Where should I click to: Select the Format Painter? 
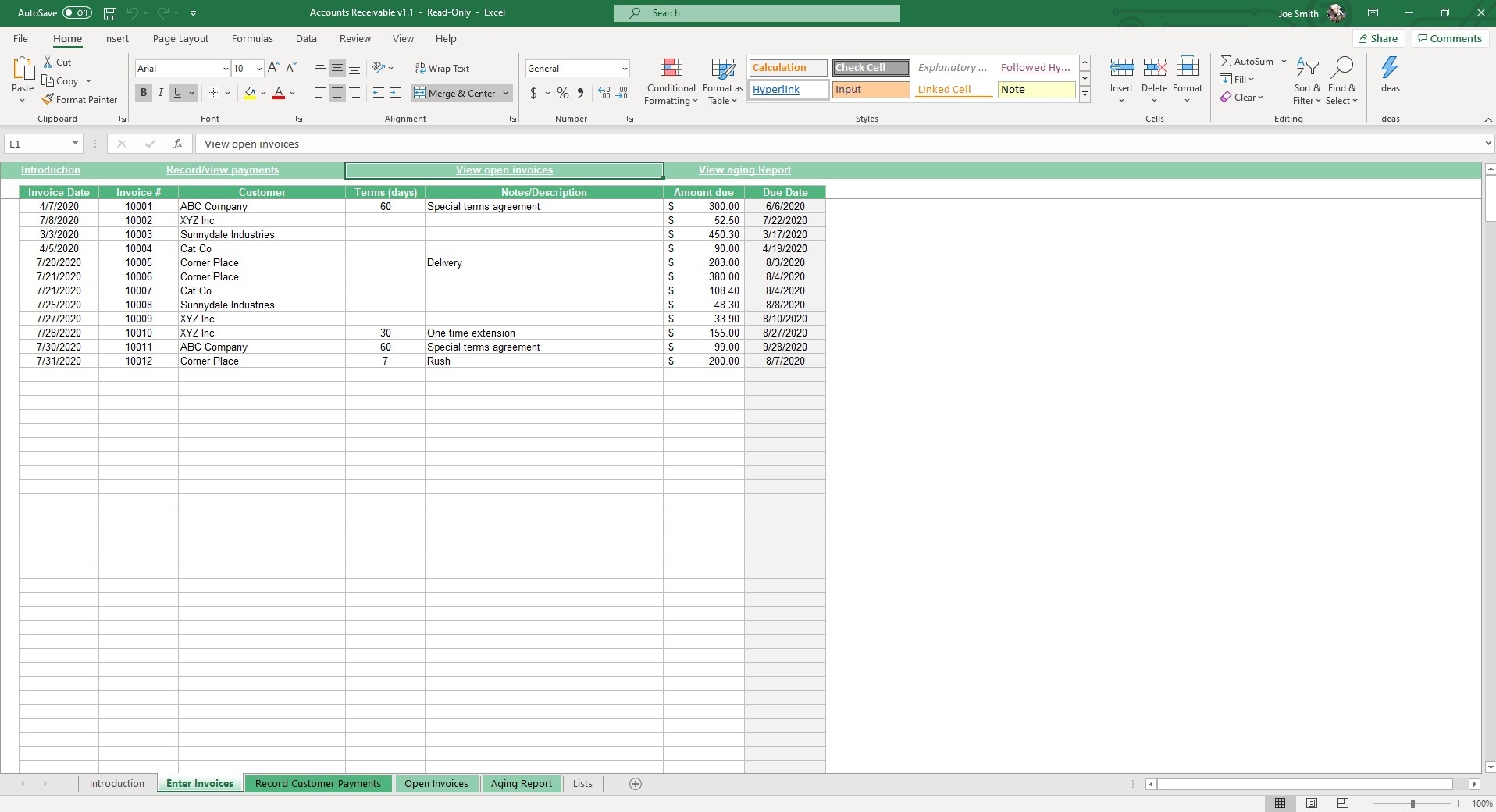click(x=79, y=99)
